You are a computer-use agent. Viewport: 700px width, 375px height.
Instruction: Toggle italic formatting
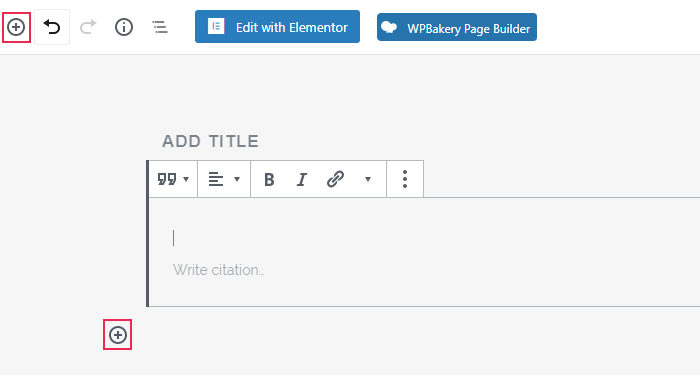point(302,179)
